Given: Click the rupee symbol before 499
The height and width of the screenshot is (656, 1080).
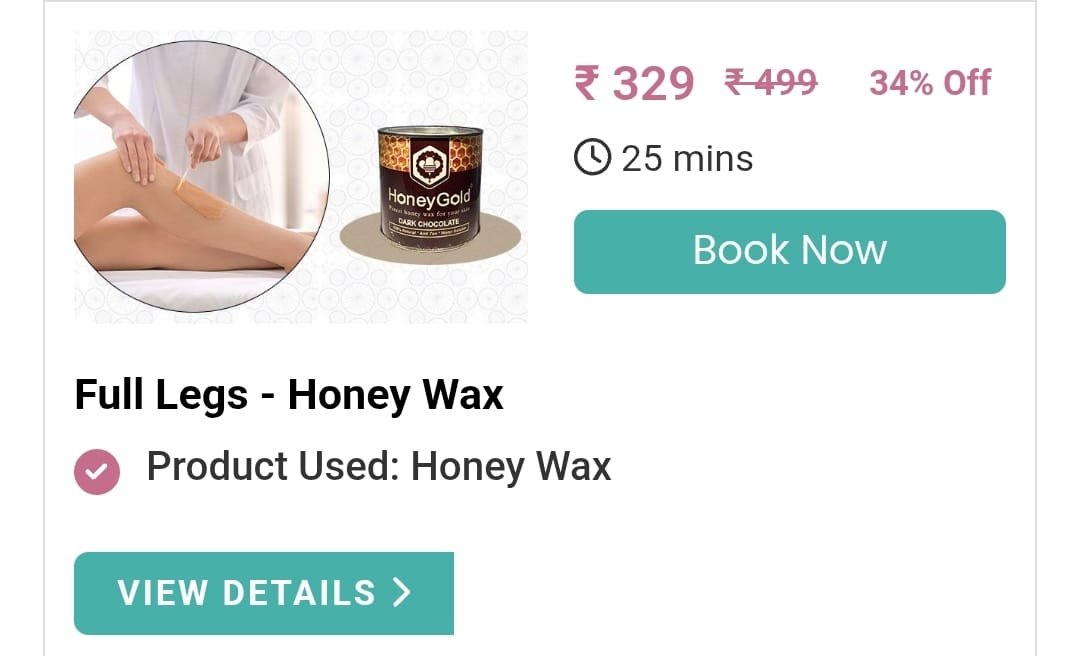Looking at the screenshot, I should point(734,82).
